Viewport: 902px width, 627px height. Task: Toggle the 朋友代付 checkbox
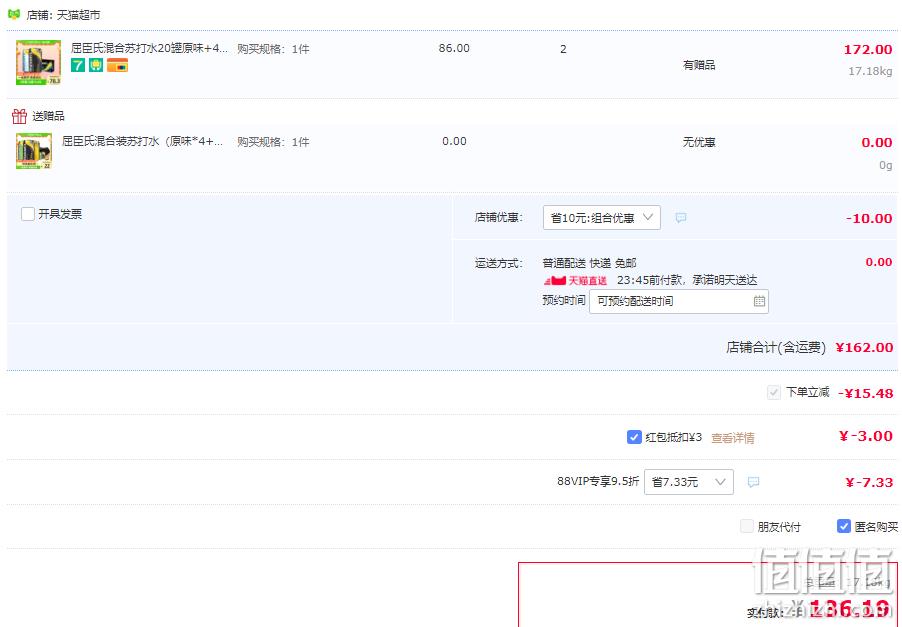tap(747, 526)
